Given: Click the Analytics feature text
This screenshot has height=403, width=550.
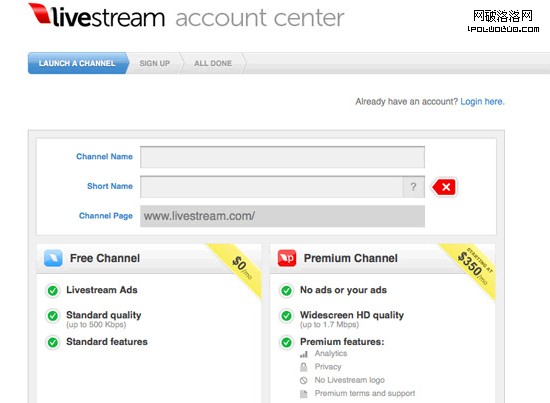Looking at the screenshot, I should click(x=331, y=354).
